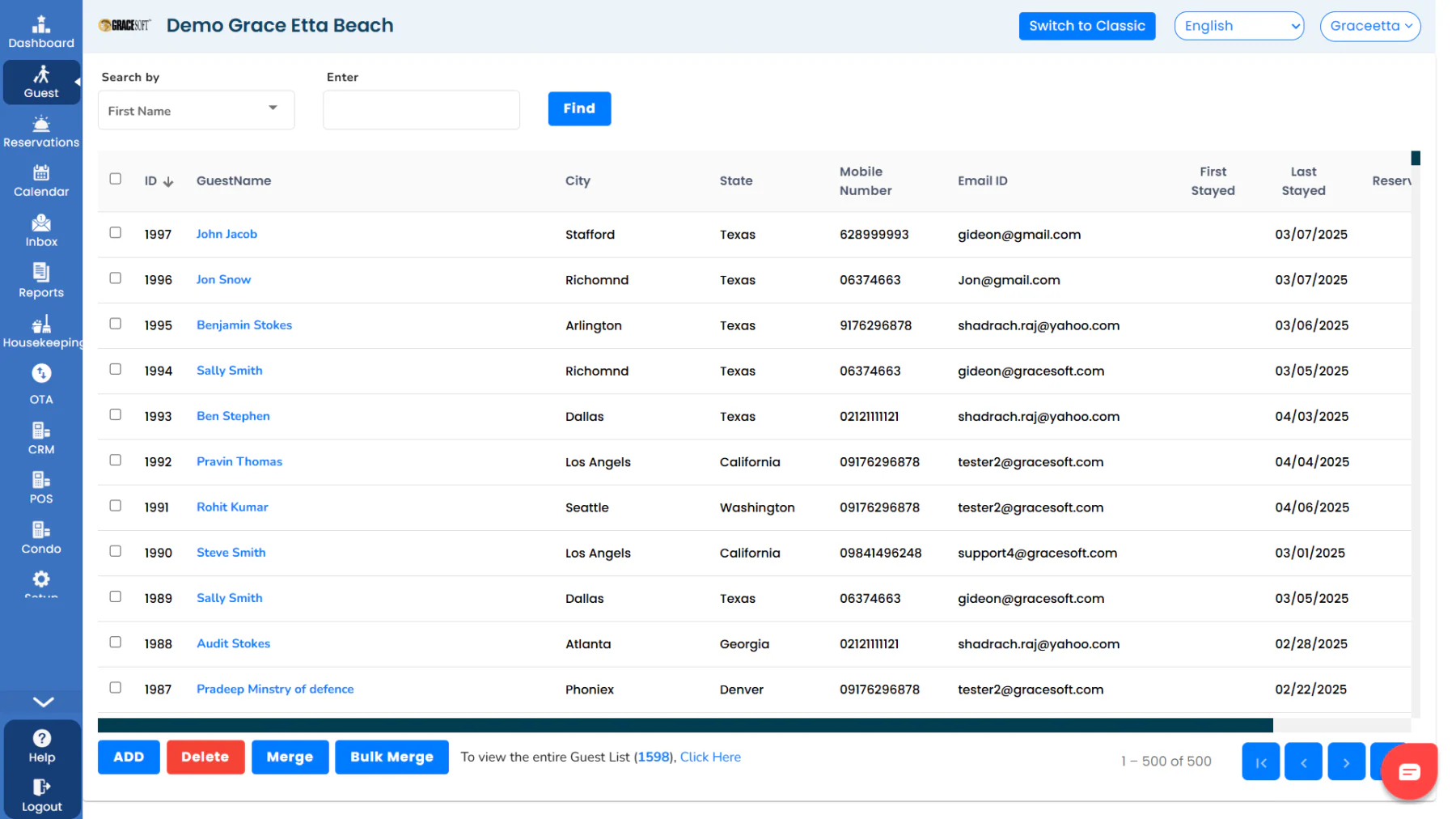Open the red chat widget bubble

tap(1409, 772)
